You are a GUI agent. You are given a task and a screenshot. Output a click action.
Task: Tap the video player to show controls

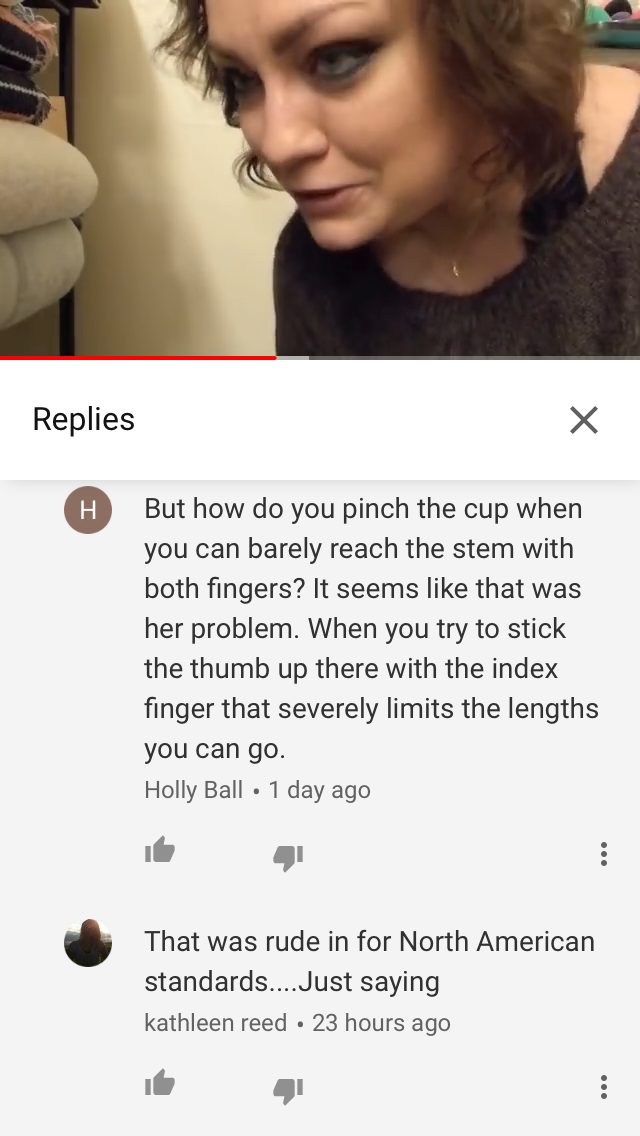point(320,178)
